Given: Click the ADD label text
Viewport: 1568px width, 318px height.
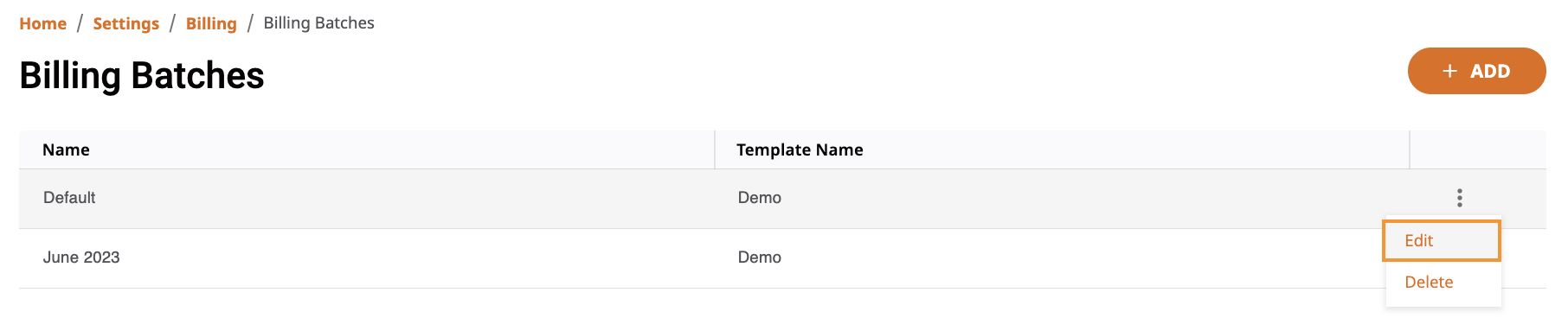Looking at the screenshot, I should click(x=1490, y=72).
